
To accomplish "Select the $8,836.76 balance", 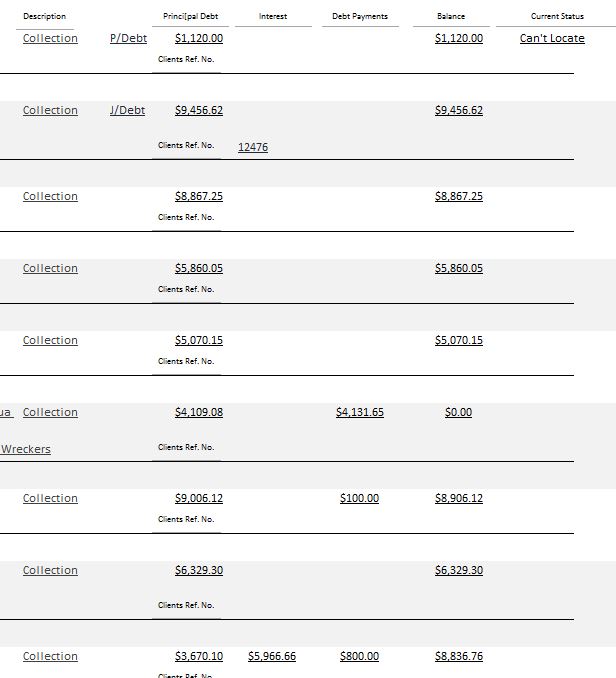I will coord(459,656).
